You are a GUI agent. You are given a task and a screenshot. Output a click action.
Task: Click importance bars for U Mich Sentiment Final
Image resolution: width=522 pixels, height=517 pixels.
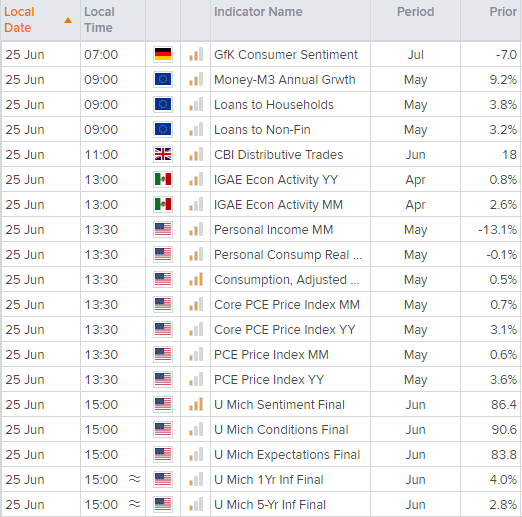click(196, 404)
